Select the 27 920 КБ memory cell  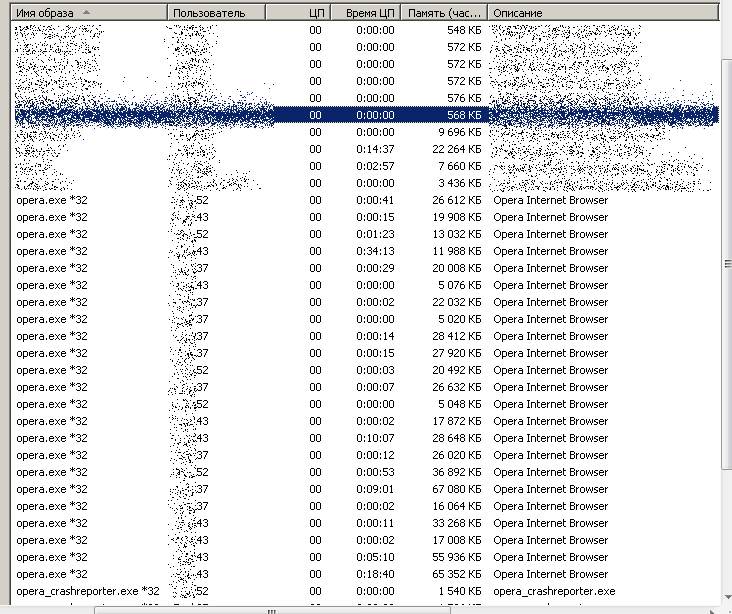point(457,353)
